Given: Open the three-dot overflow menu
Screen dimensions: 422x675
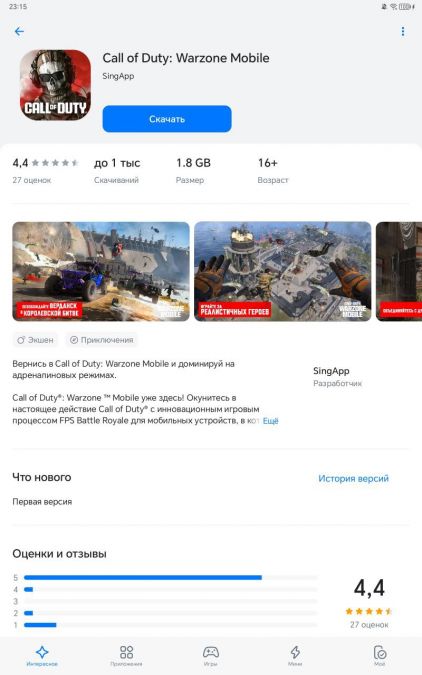Looking at the screenshot, I should (x=403, y=31).
